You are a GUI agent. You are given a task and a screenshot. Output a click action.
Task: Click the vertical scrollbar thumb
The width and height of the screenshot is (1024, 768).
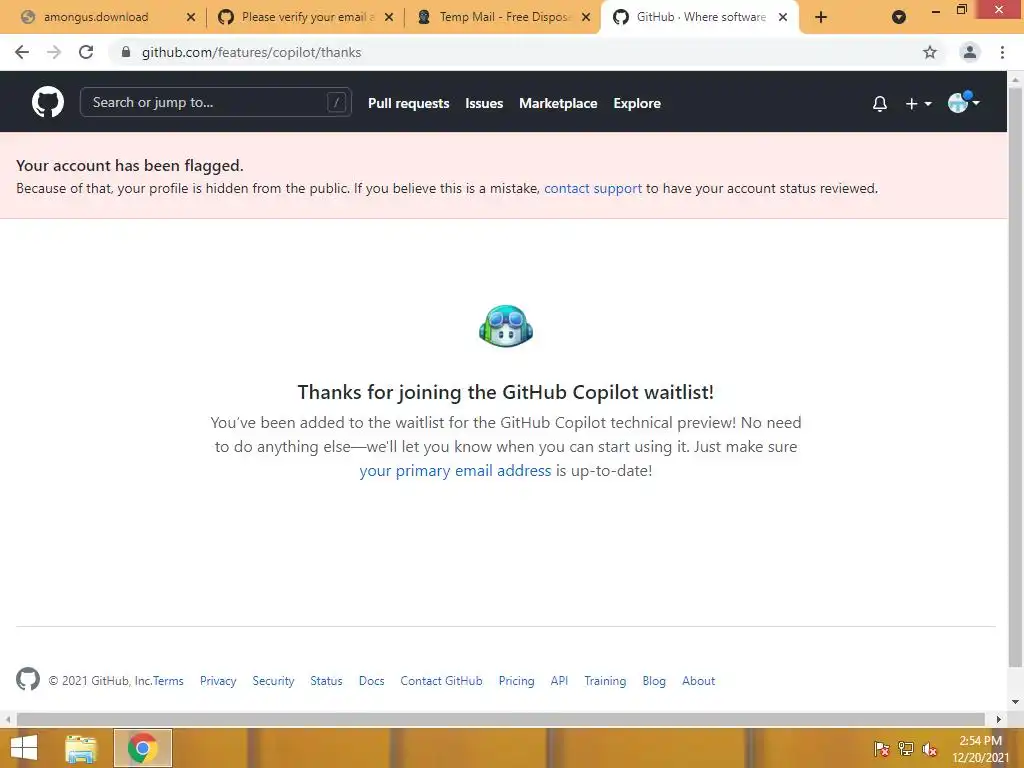(1015, 377)
